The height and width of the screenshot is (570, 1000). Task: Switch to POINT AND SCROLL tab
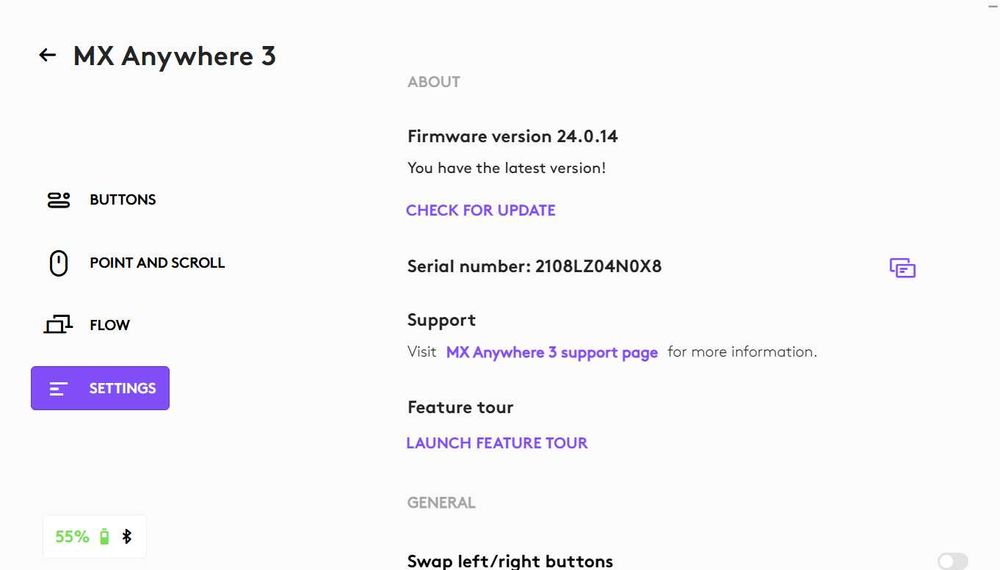click(157, 263)
